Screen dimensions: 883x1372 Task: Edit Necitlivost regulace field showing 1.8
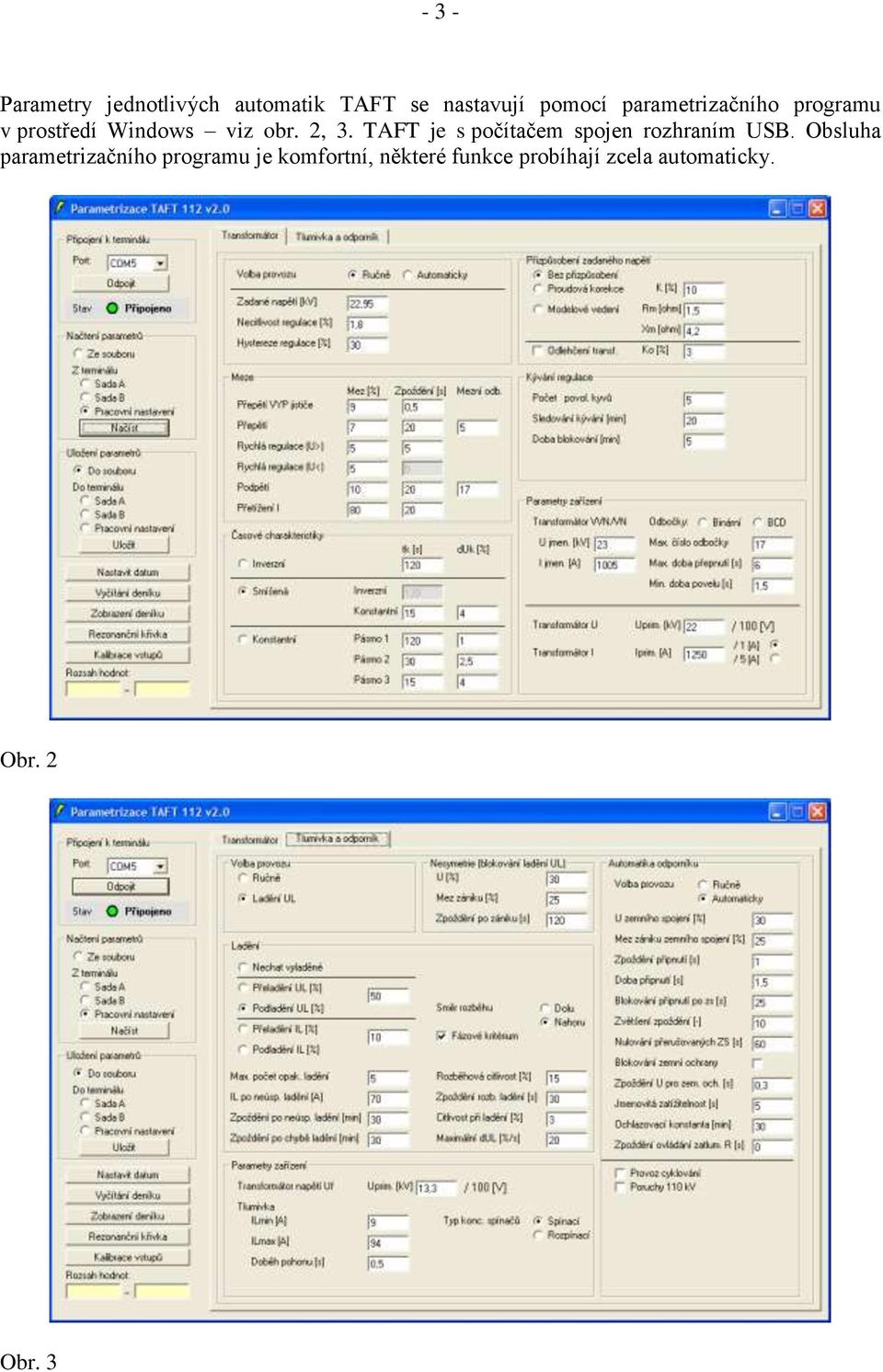click(367, 324)
